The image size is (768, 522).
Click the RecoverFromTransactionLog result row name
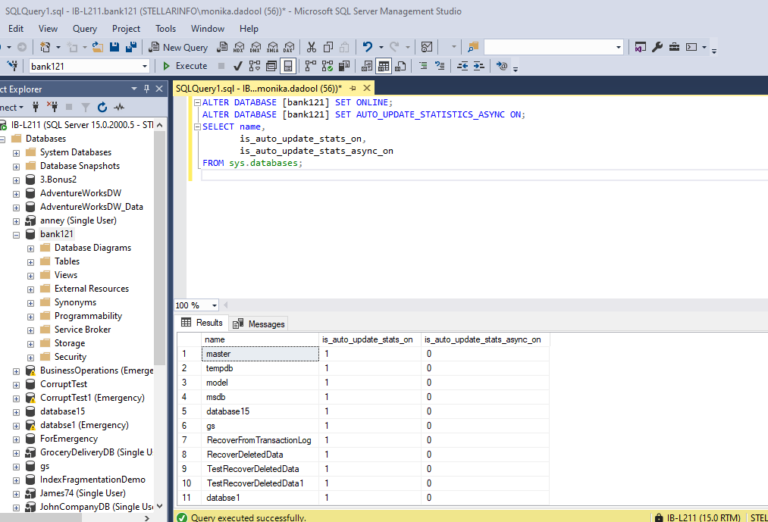[x=259, y=440]
